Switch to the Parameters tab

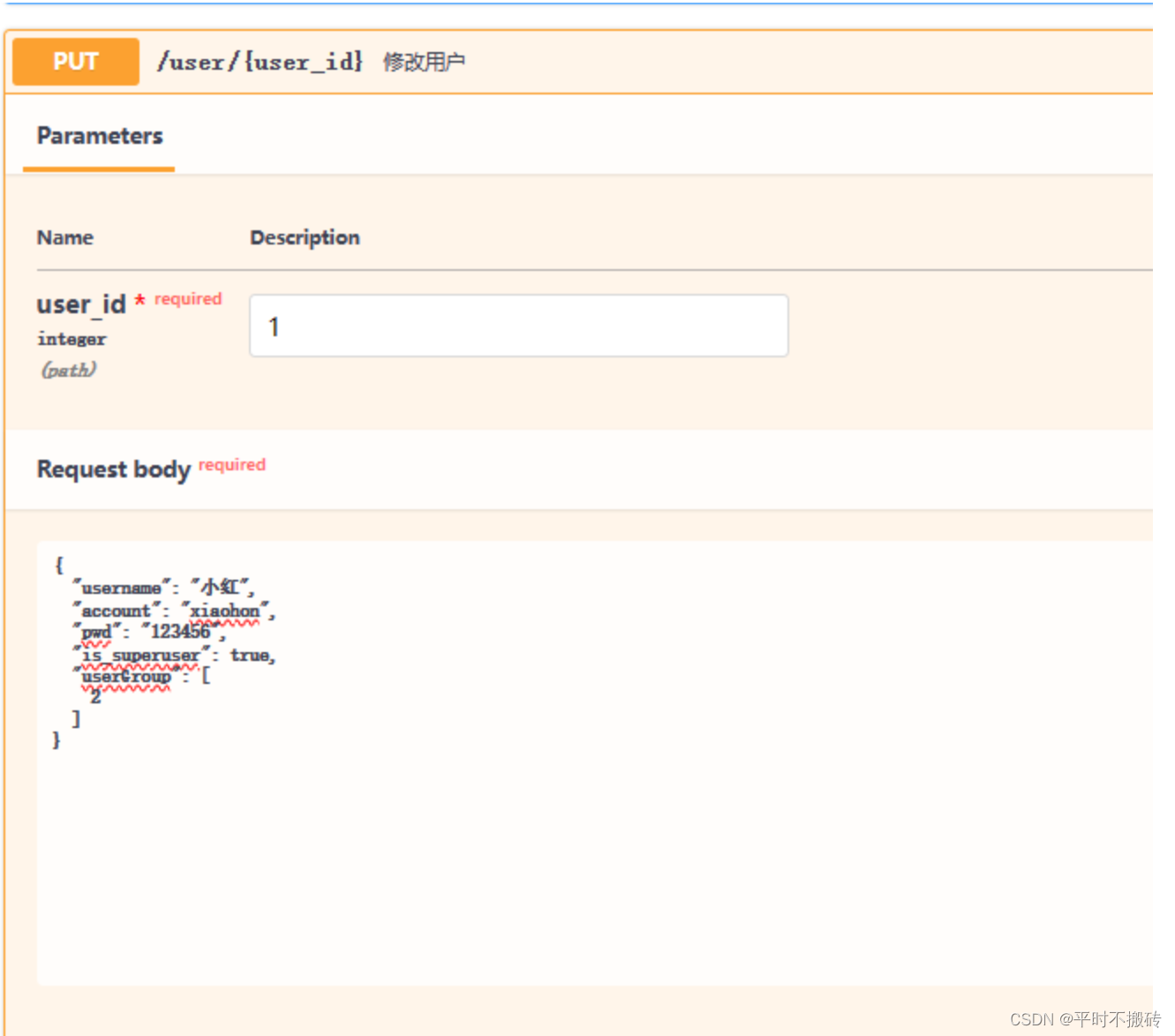99,136
